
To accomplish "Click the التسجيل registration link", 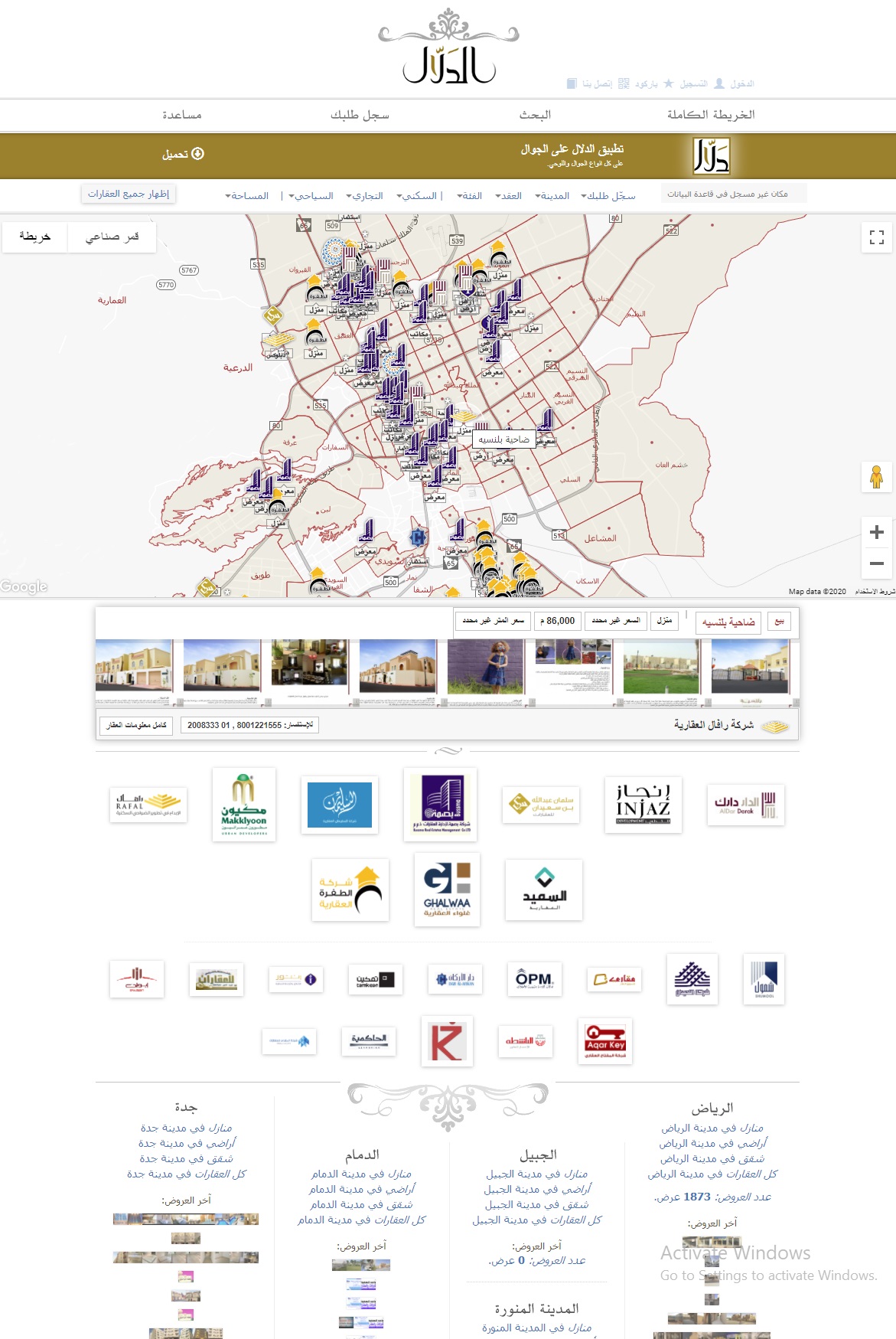I will coord(694,83).
